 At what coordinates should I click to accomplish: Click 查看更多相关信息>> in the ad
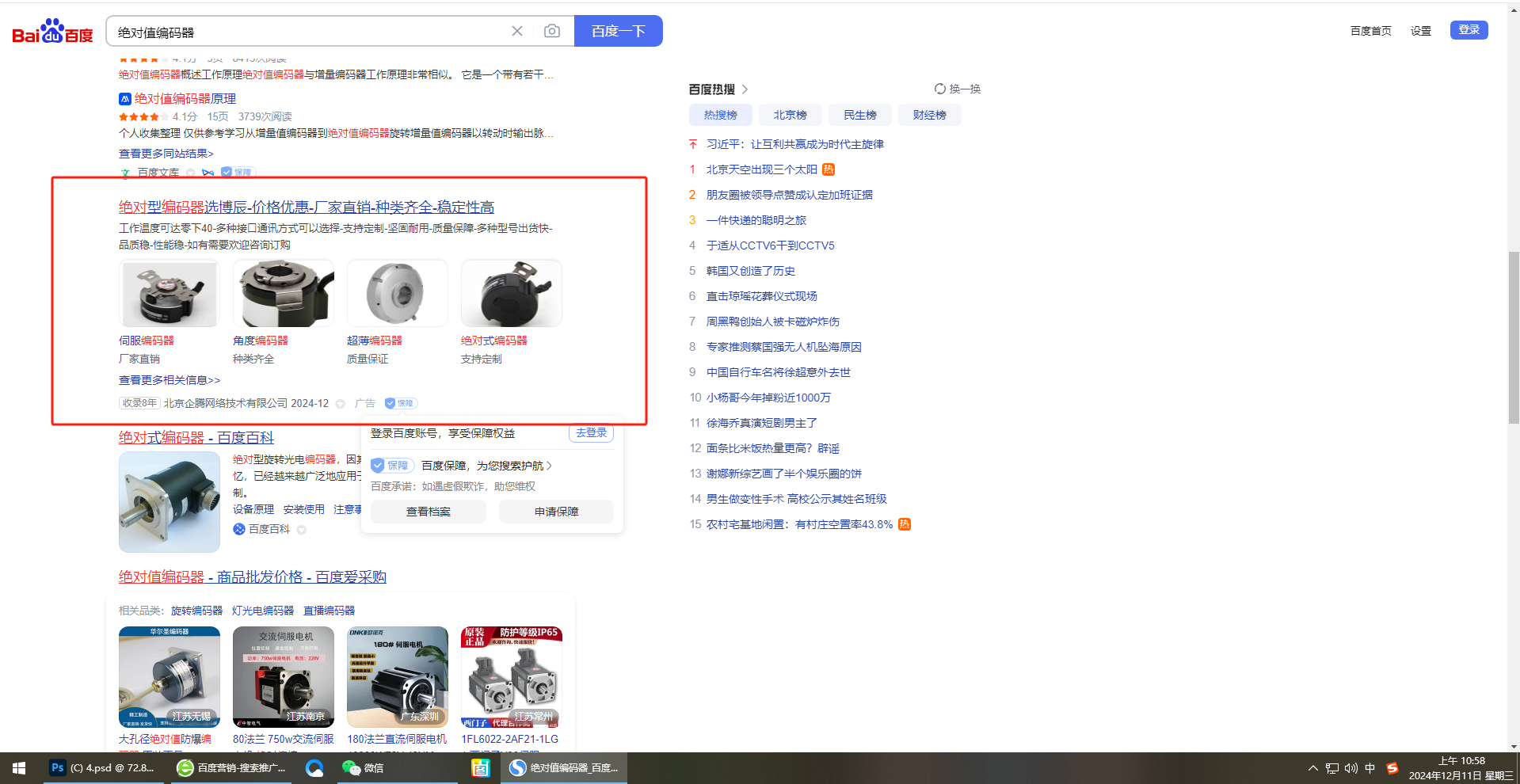pyautogui.click(x=170, y=380)
